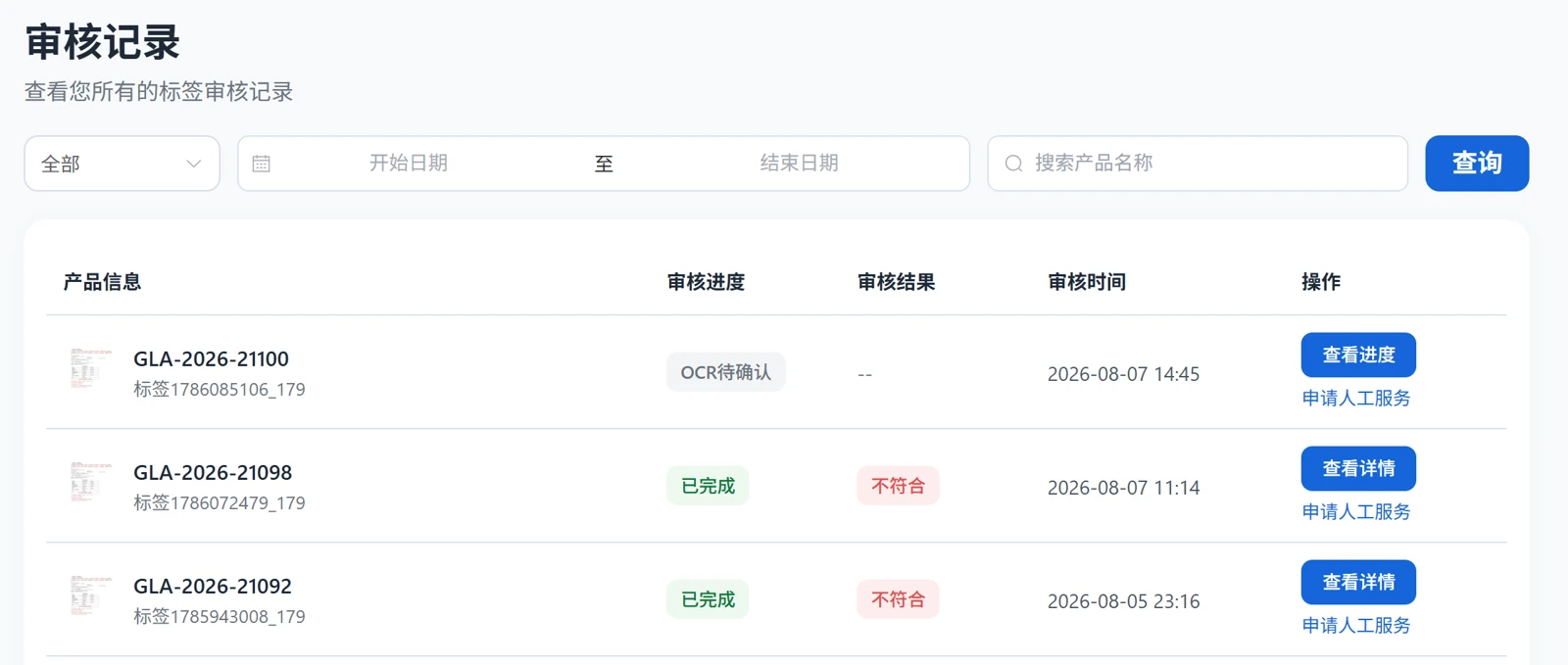Click label 标签1786072479_179
This screenshot has height=665, width=1568.
click(x=220, y=503)
